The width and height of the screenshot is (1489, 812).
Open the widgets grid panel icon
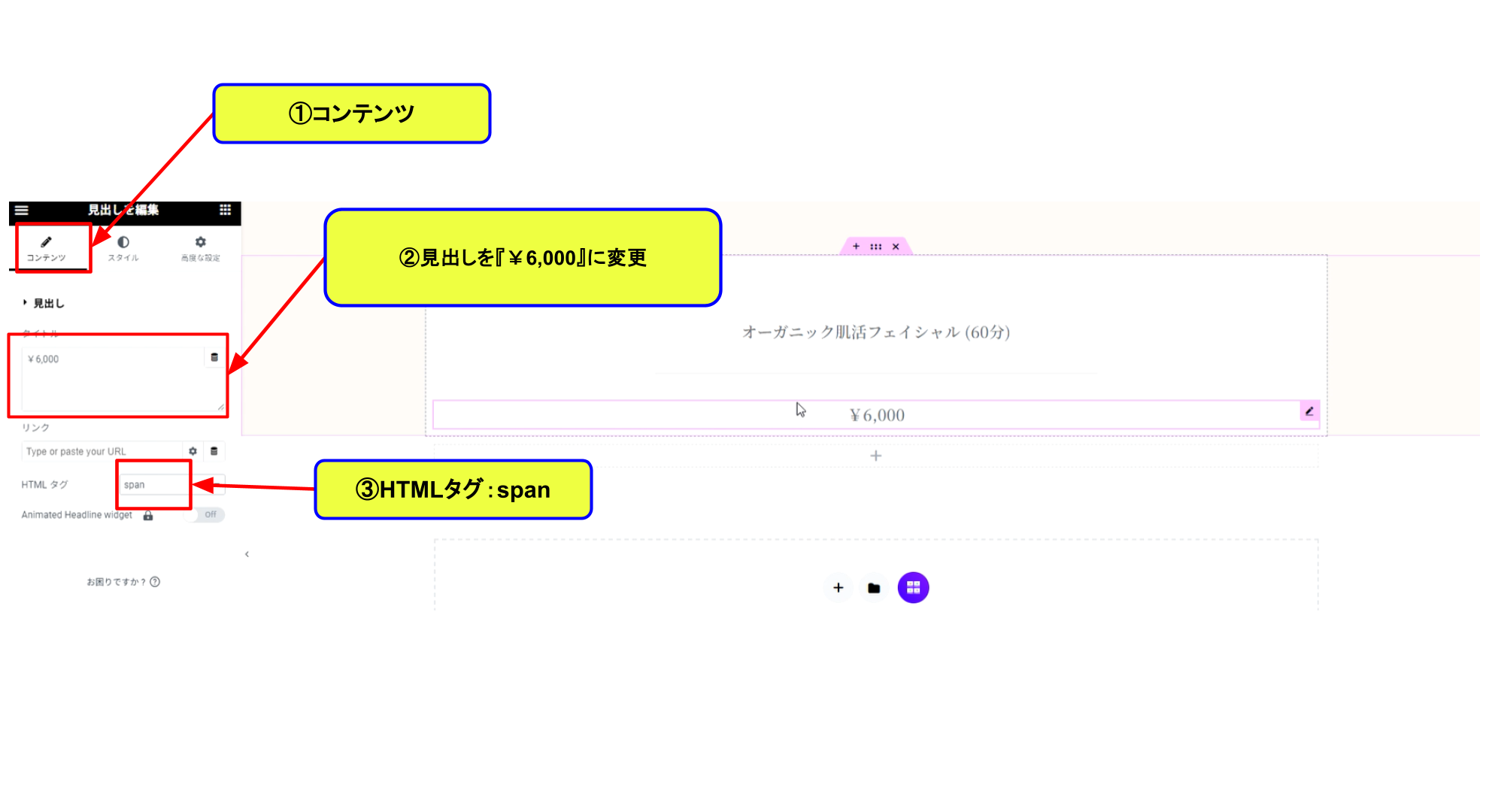coord(225,210)
